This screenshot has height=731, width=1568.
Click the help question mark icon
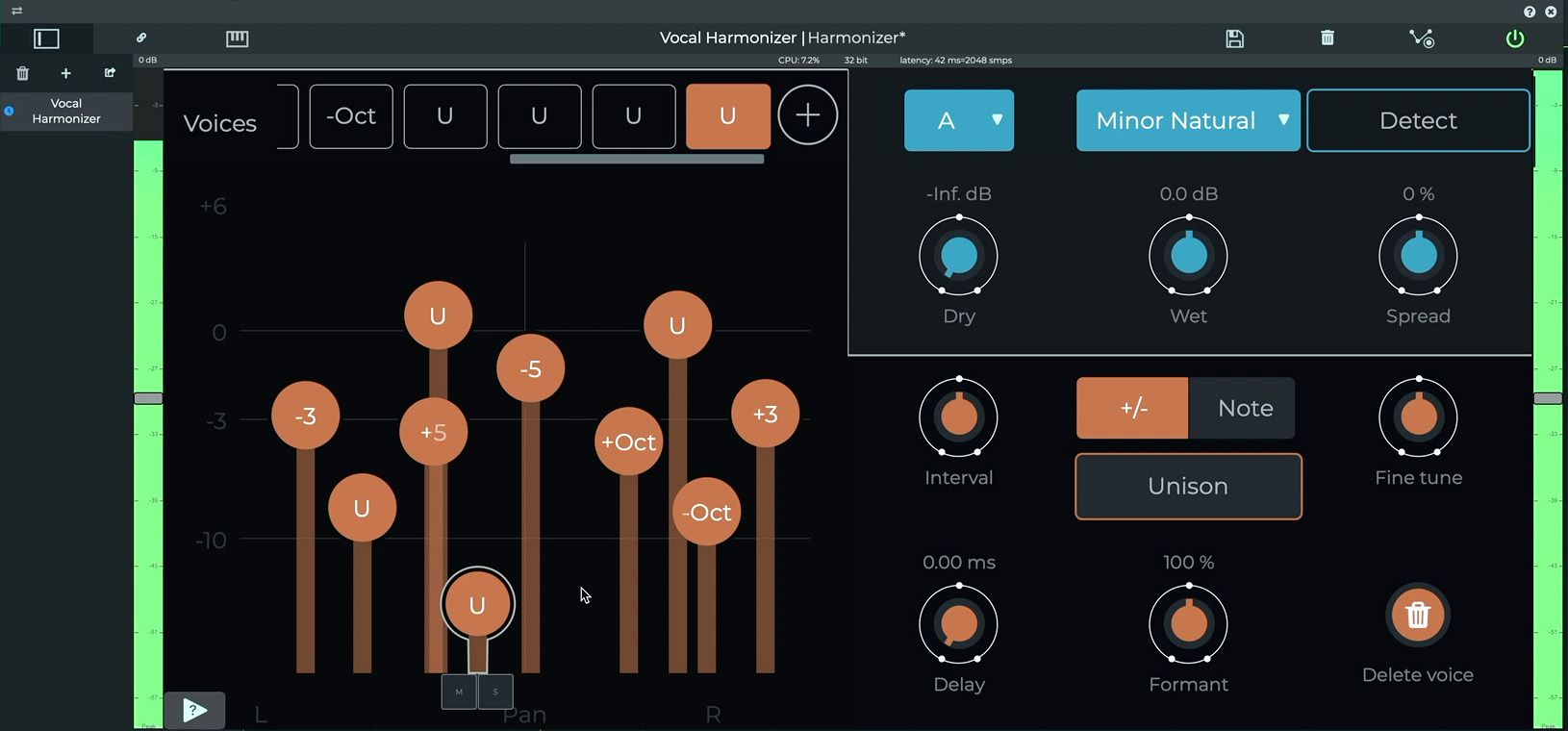[x=1530, y=12]
